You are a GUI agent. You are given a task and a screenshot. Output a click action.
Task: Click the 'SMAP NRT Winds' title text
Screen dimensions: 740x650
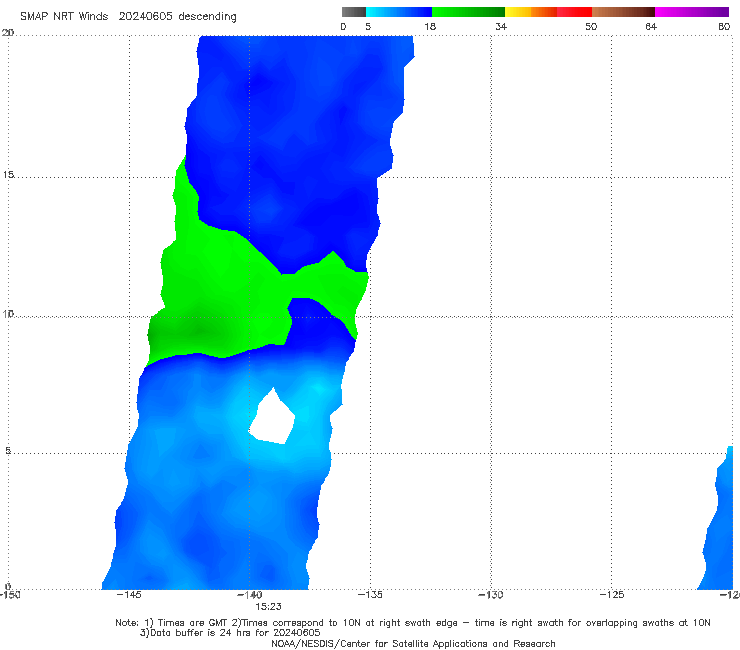point(64,16)
